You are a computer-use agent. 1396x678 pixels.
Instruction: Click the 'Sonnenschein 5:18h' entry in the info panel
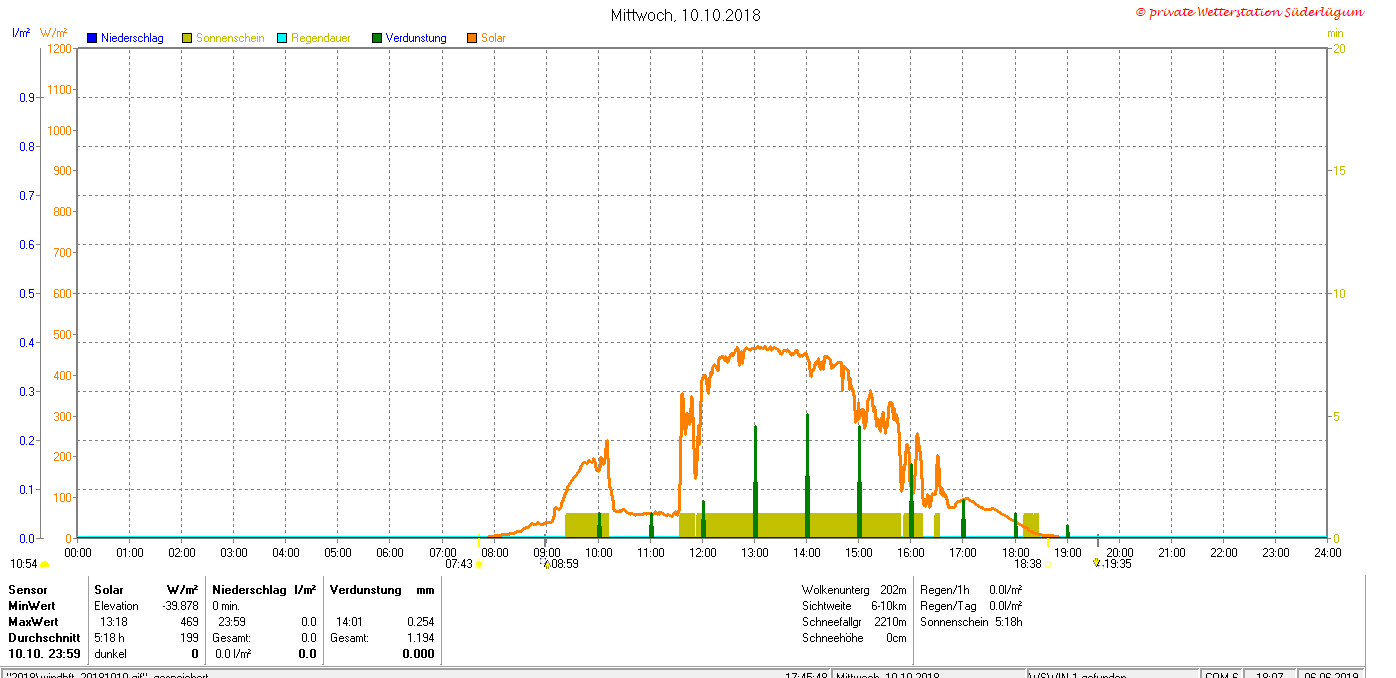[971, 622]
